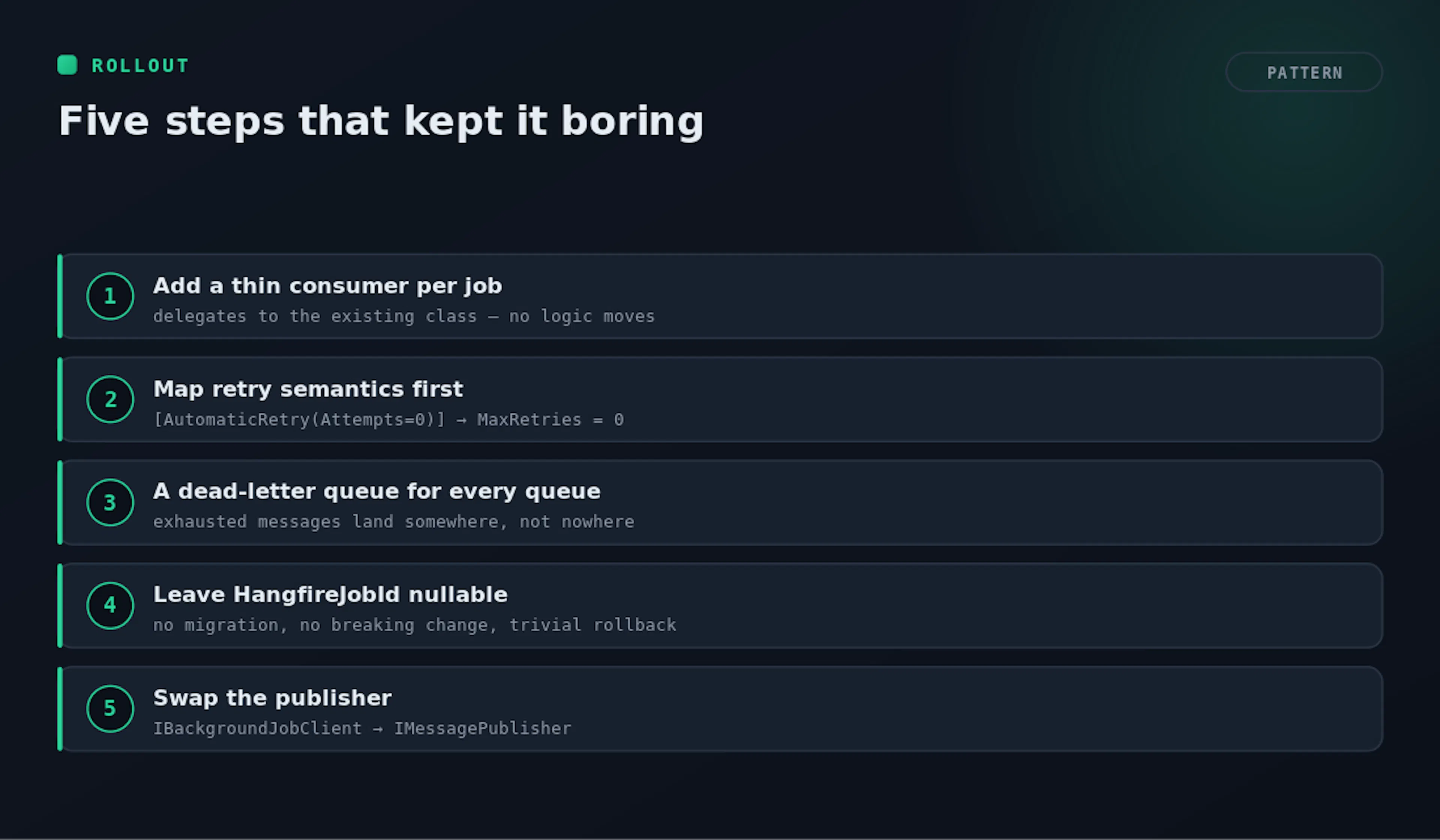Click the step 5 number circle
Image resolution: width=1440 pixels, height=840 pixels.
pyautogui.click(x=110, y=709)
